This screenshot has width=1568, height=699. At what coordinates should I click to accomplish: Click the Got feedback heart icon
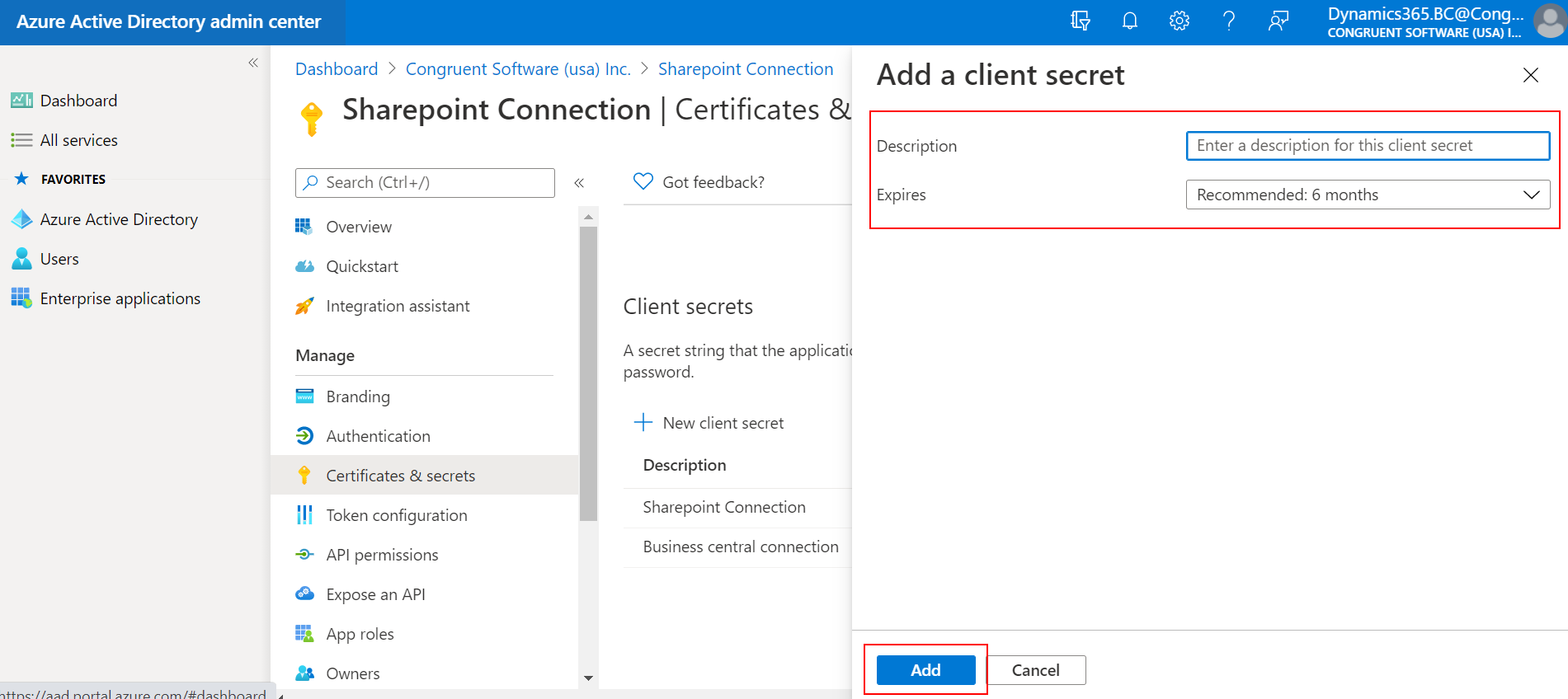coord(643,182)
